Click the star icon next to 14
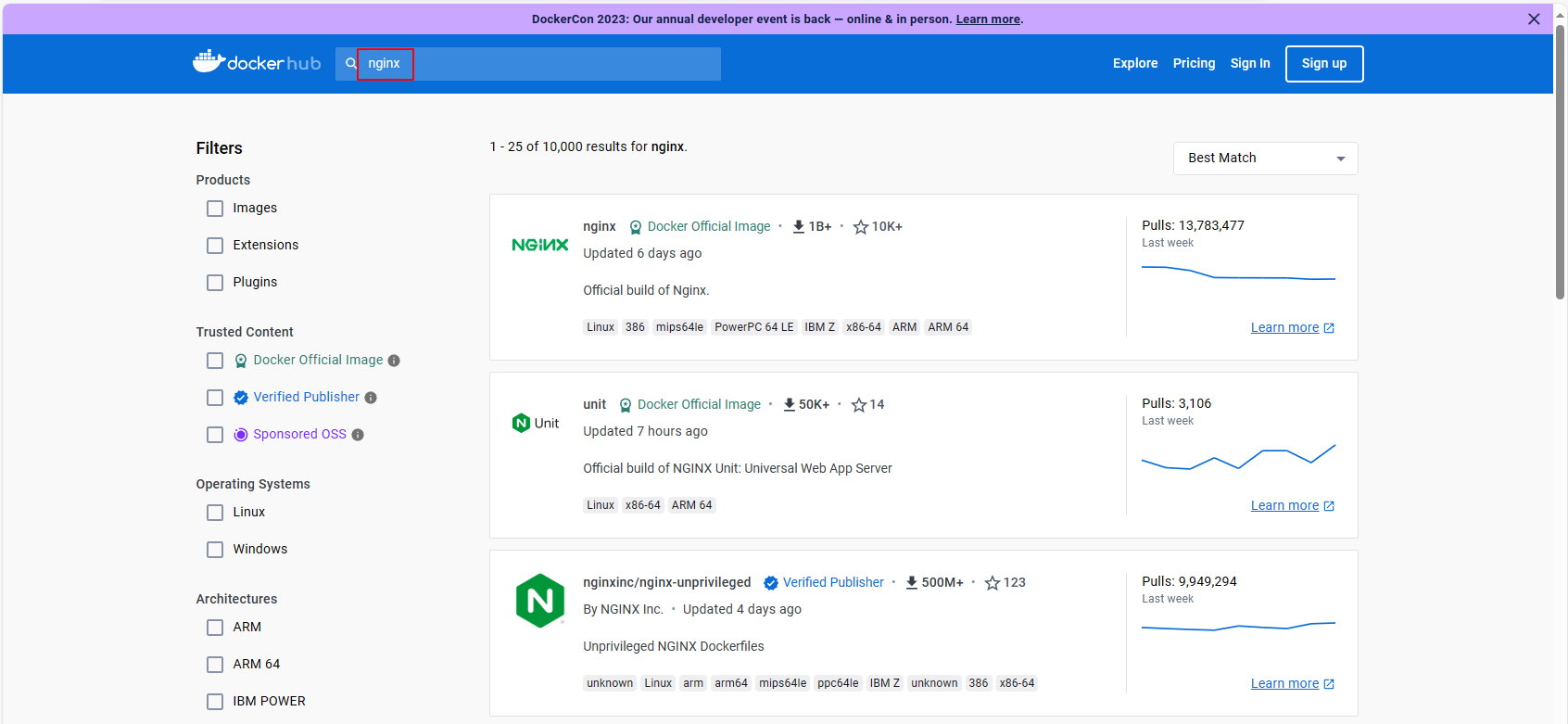 [859, 404]
